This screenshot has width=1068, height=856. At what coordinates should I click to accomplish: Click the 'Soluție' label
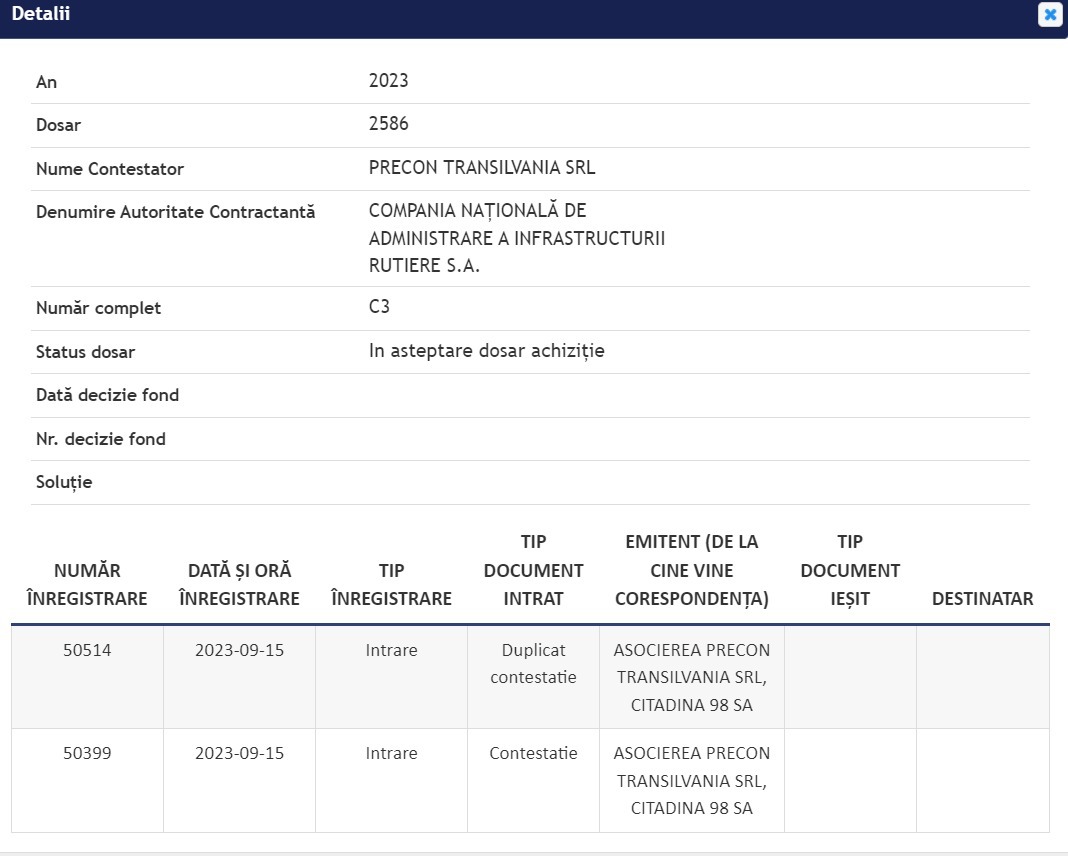(x=64, y=482)
